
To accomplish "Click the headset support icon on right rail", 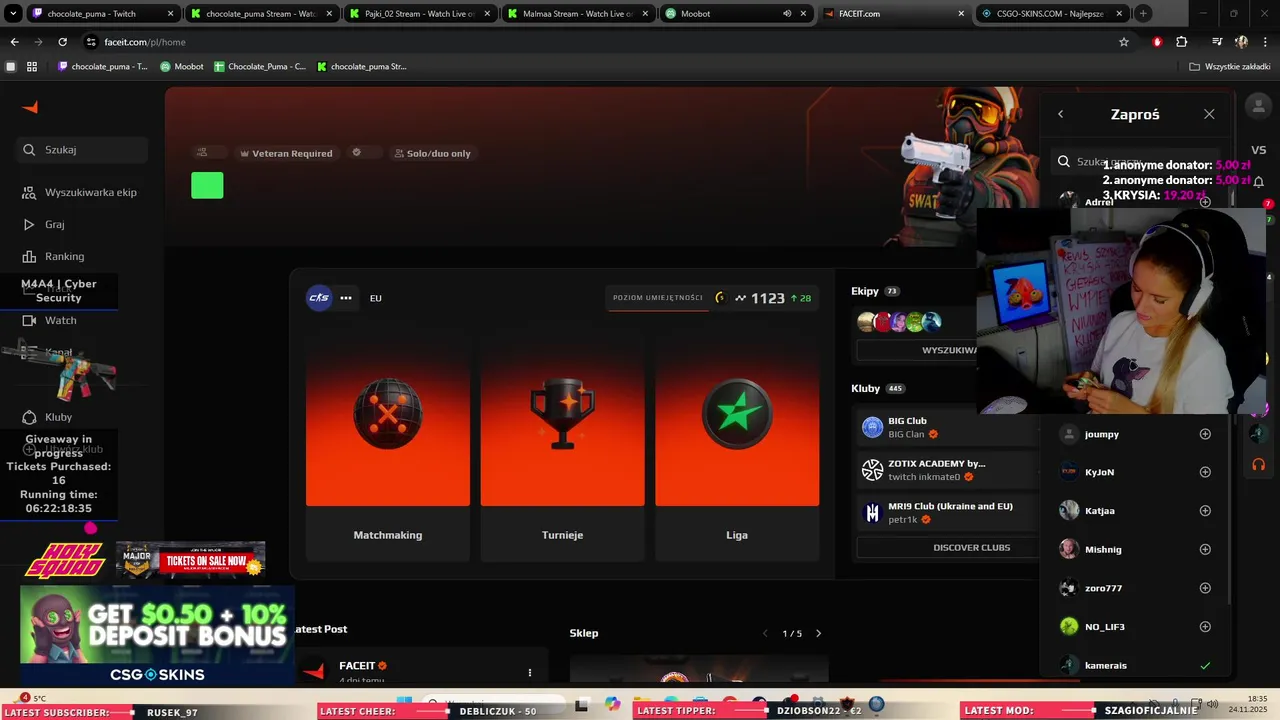I will [x=1258, y=464].
